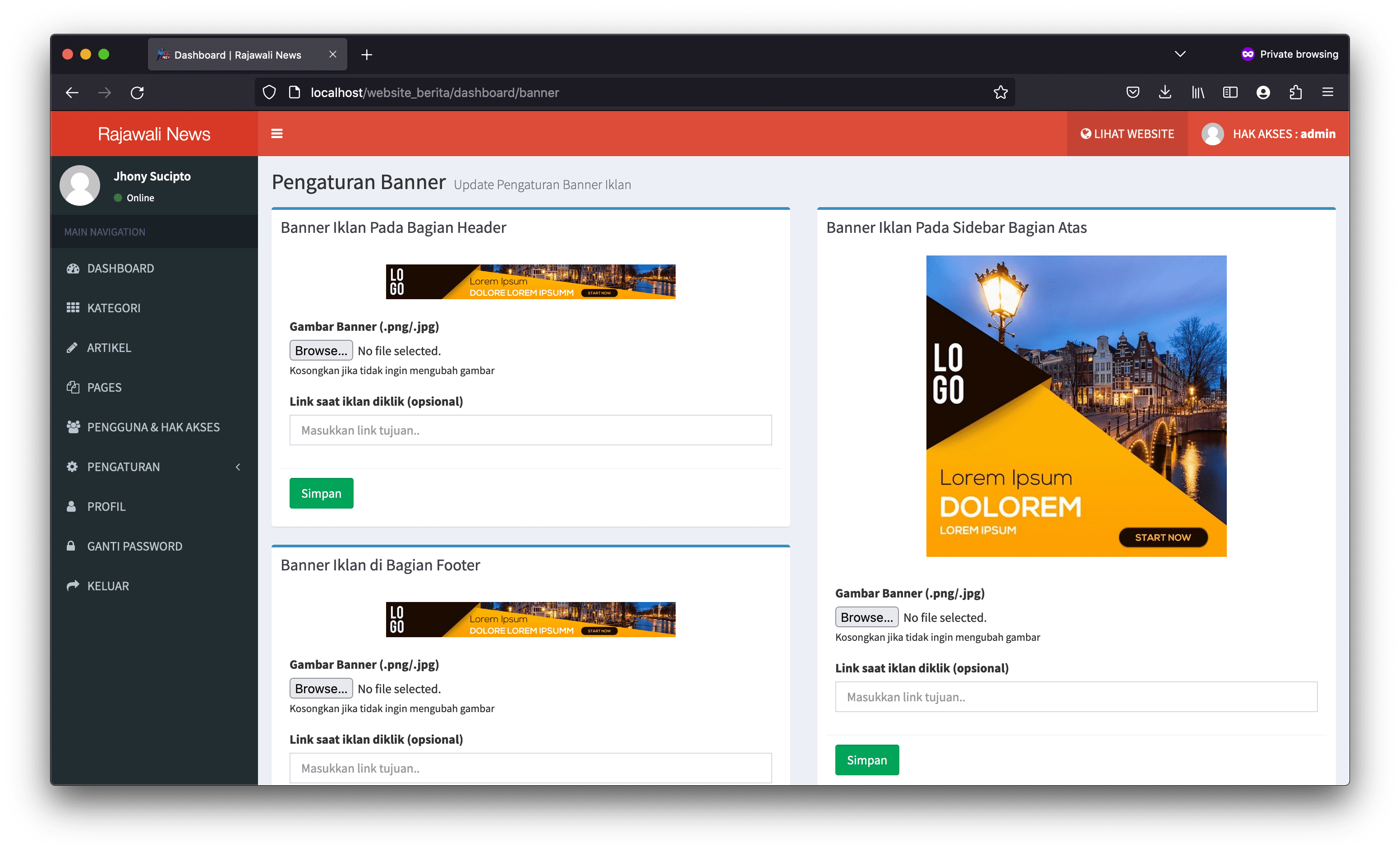This screenshot has height=852, width=1400.
Task: Click the large sidebar banner preview image
Action: (x=1076, y=406)
